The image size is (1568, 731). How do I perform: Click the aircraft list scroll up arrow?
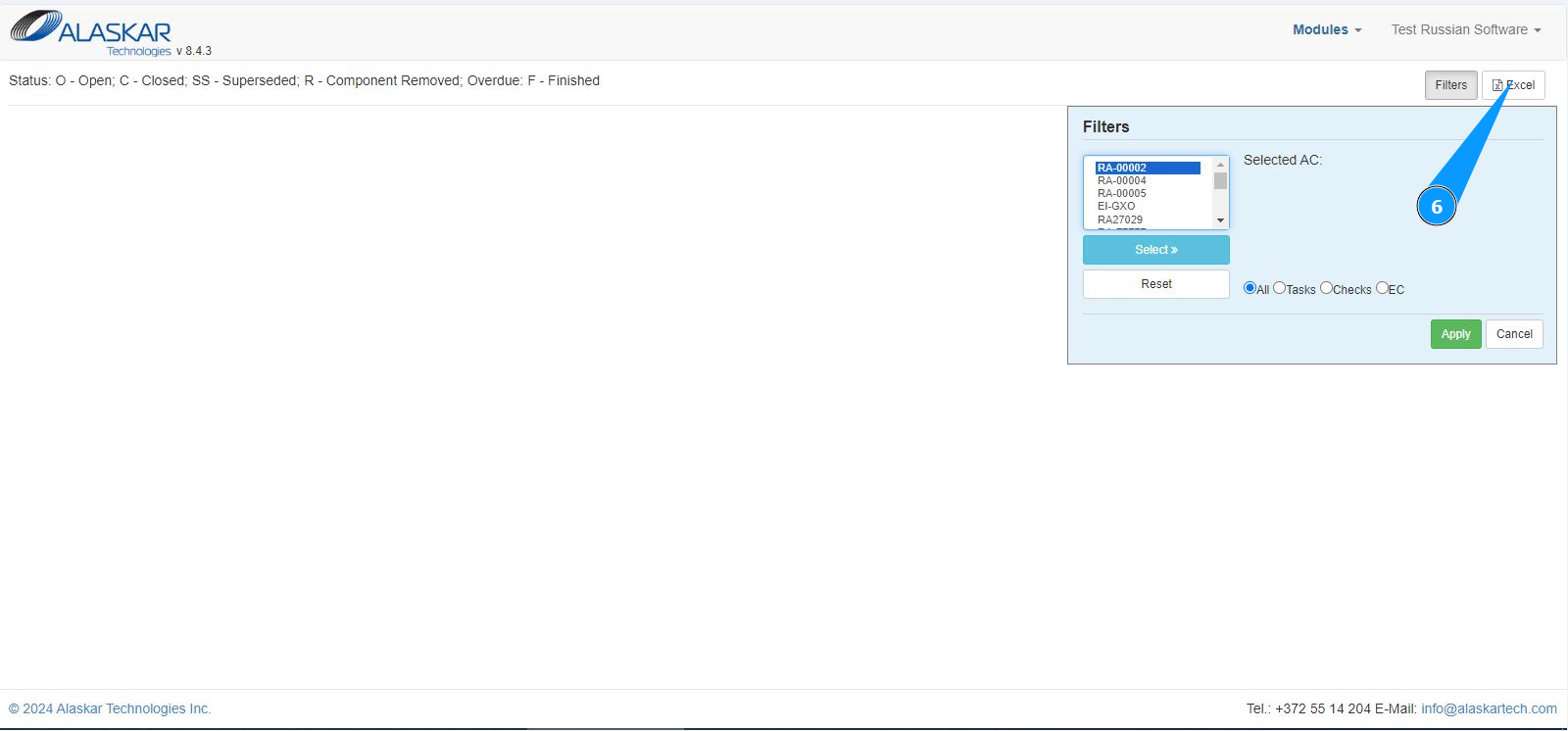[x=1220, y=165]
